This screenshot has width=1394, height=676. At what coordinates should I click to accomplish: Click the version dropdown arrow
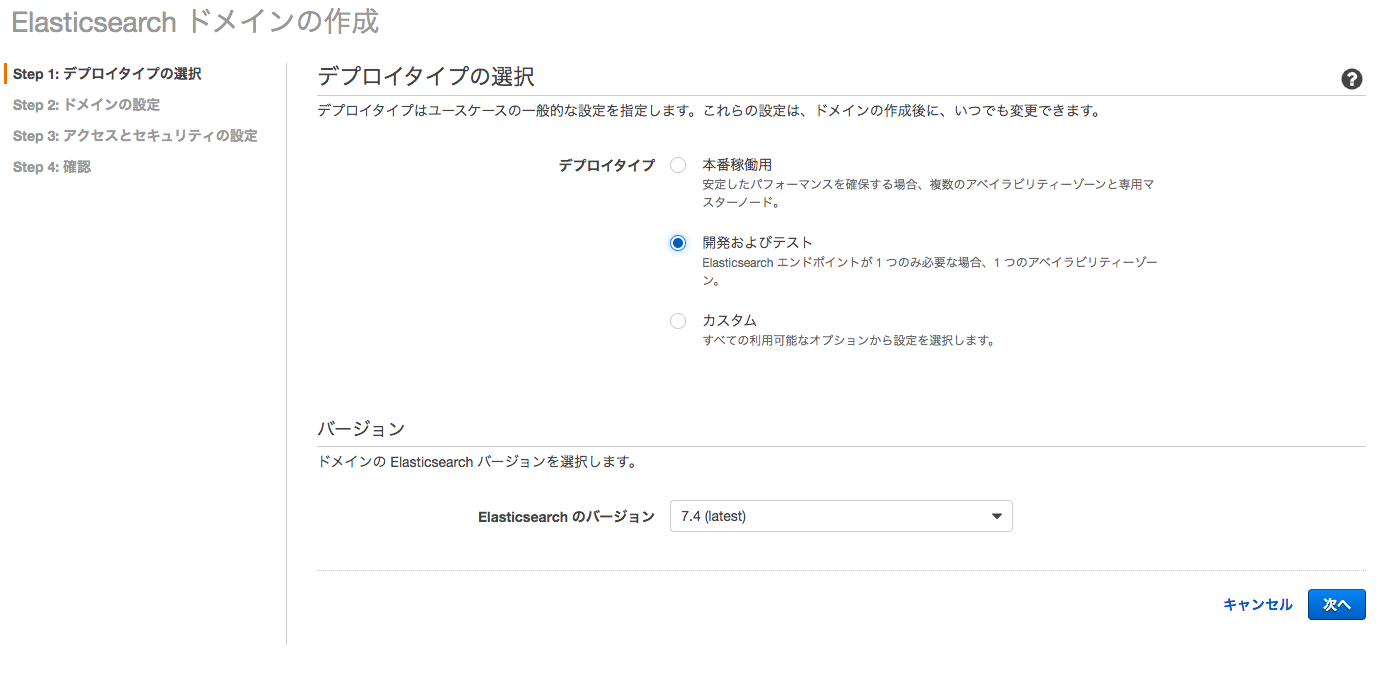click(x=996, y=516)
